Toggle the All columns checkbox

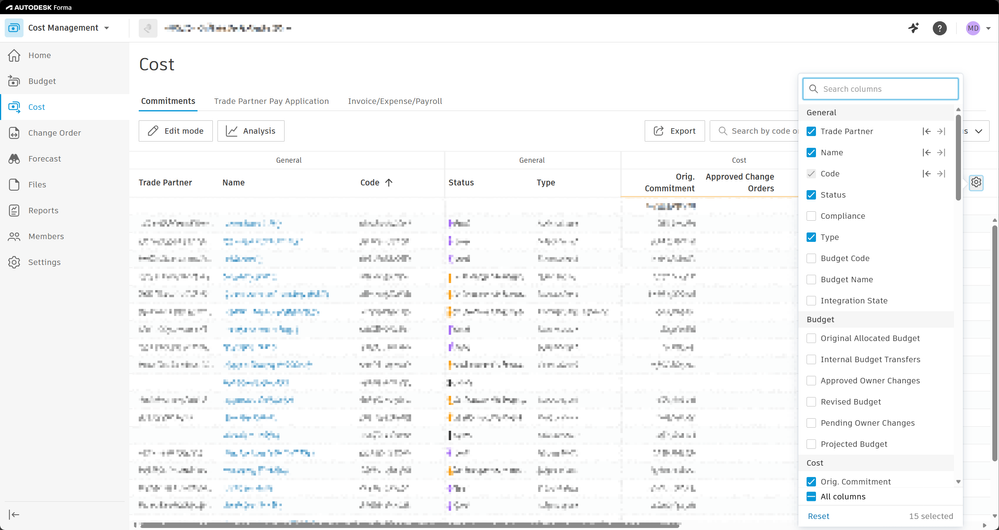[811, 497]
